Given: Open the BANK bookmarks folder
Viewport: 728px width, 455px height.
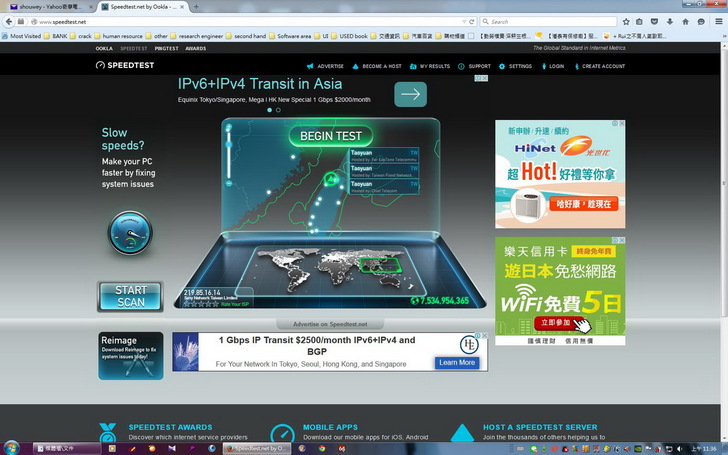Looking at the screenshot, I should tap(56, 36).
